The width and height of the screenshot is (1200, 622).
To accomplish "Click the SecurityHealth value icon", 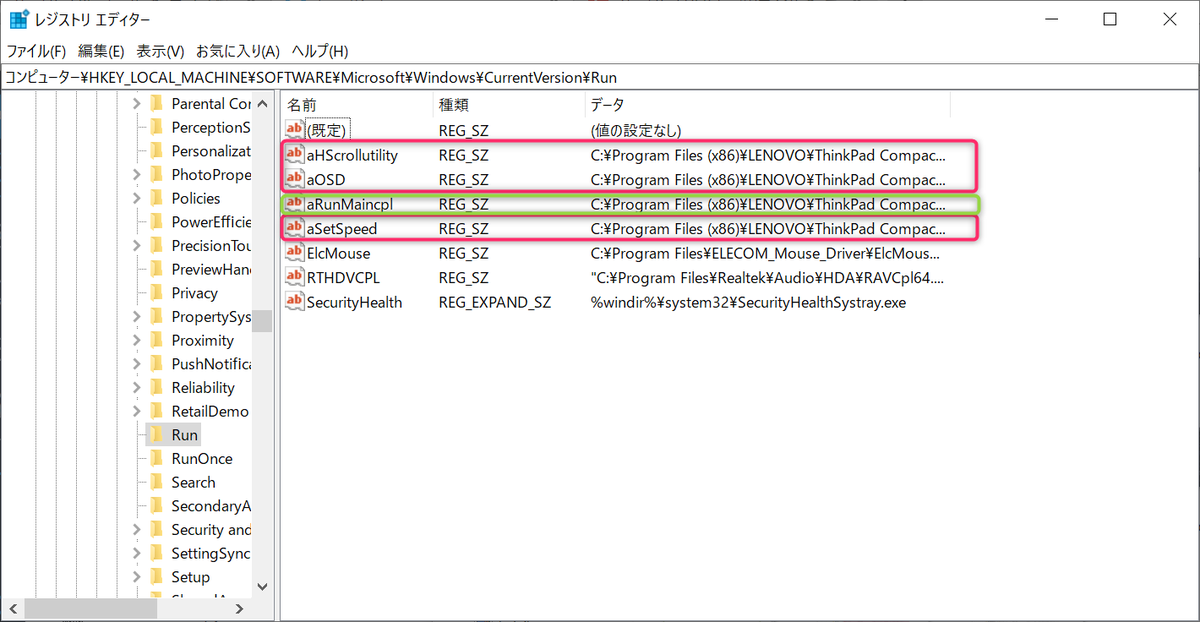I will pyautogui.click(x=295, y=301).
